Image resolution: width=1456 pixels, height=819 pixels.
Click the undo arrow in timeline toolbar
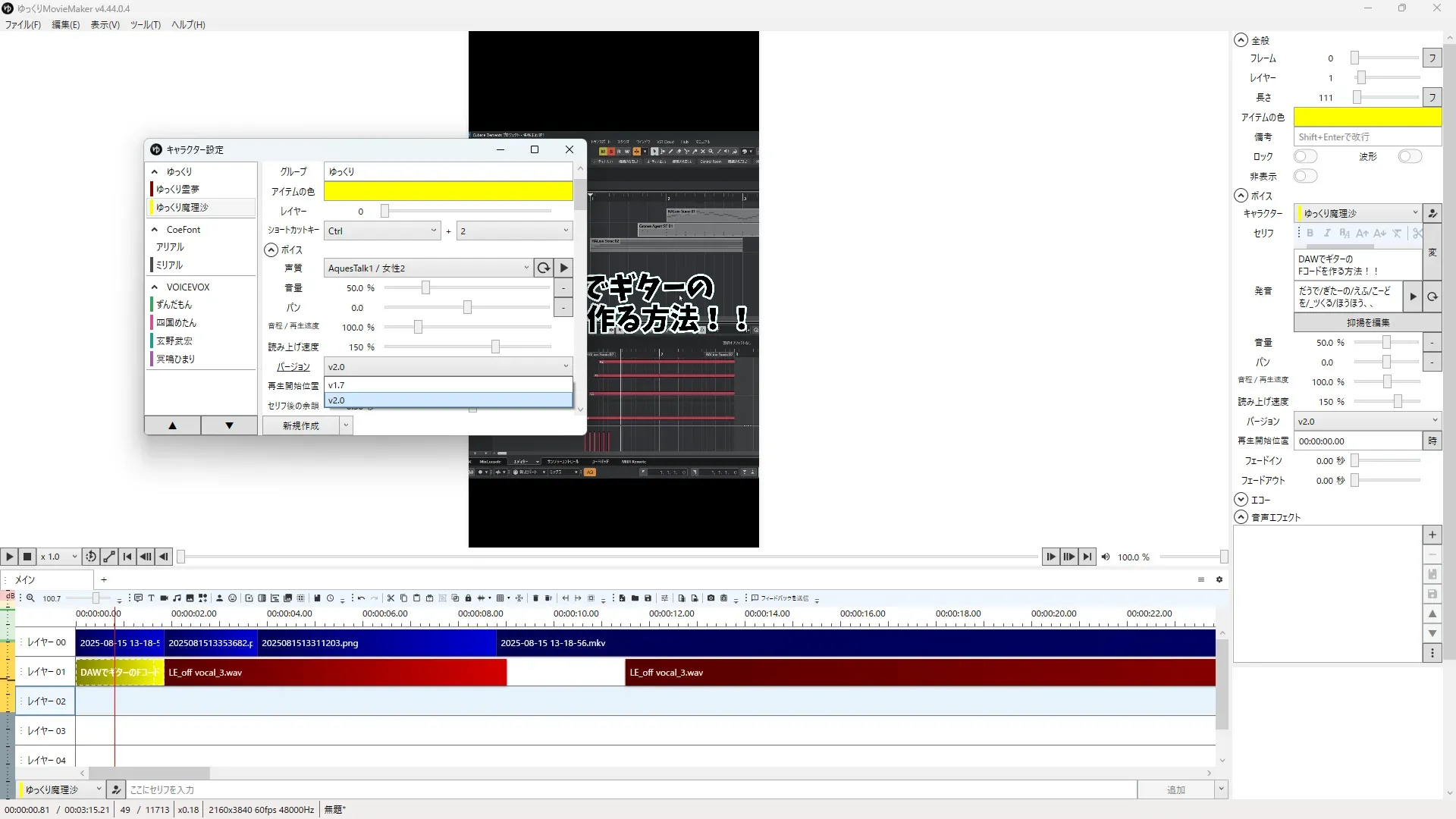pos(361,598)
